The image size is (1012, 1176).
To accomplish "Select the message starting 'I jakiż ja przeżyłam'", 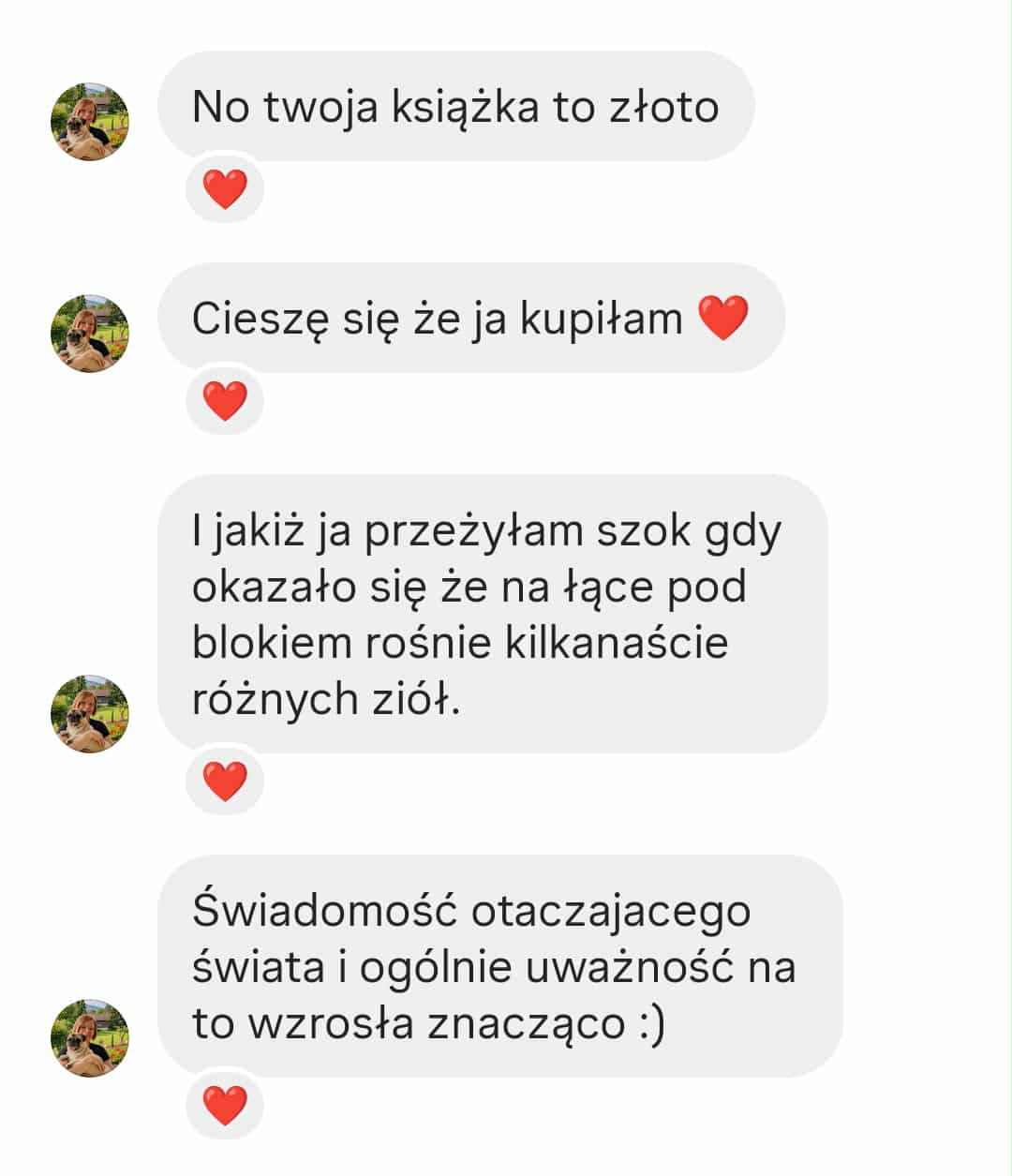I will pyautogui.click(x=493, y=614).
